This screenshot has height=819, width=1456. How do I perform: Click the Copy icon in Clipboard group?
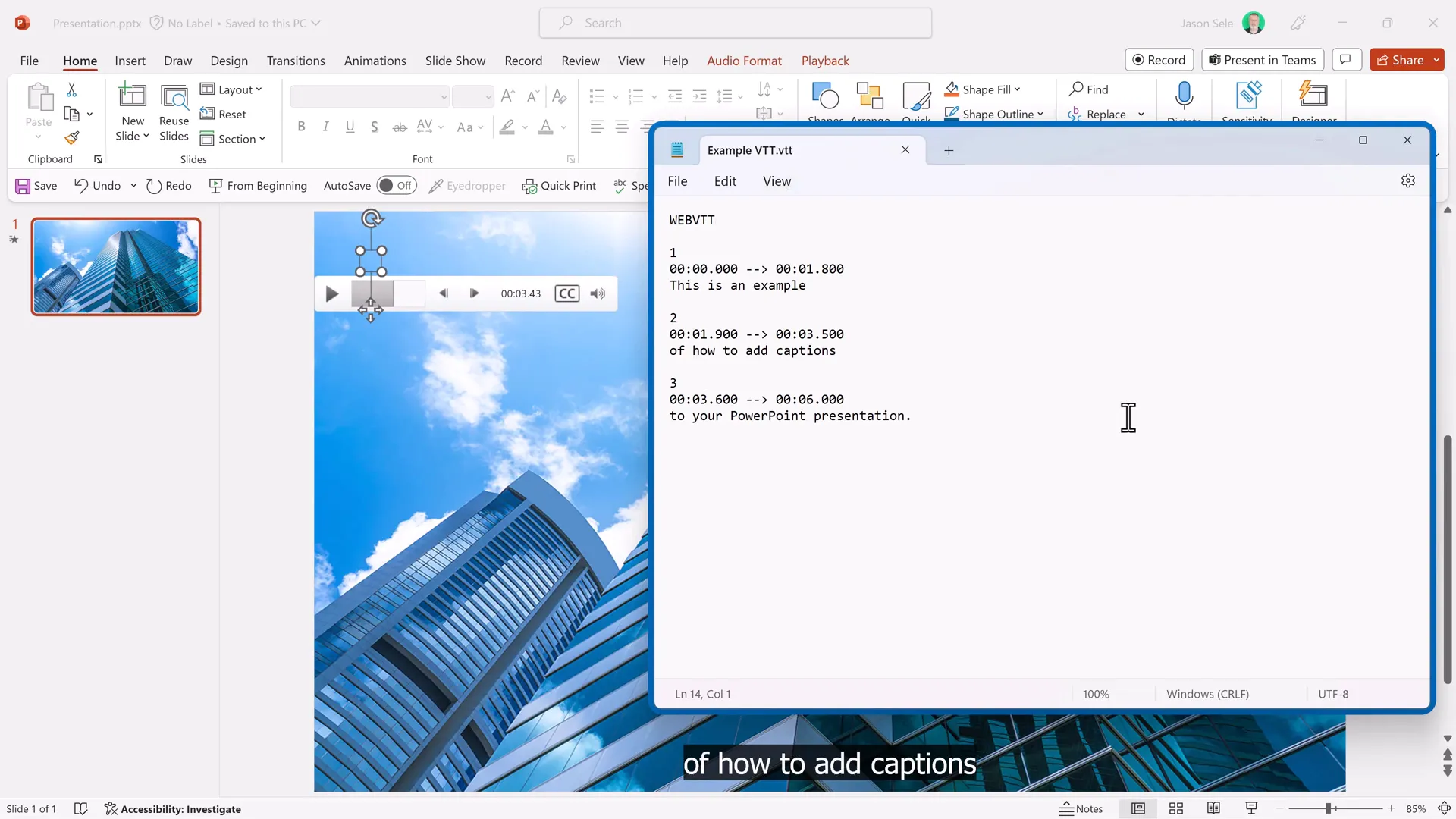(71, 115)
